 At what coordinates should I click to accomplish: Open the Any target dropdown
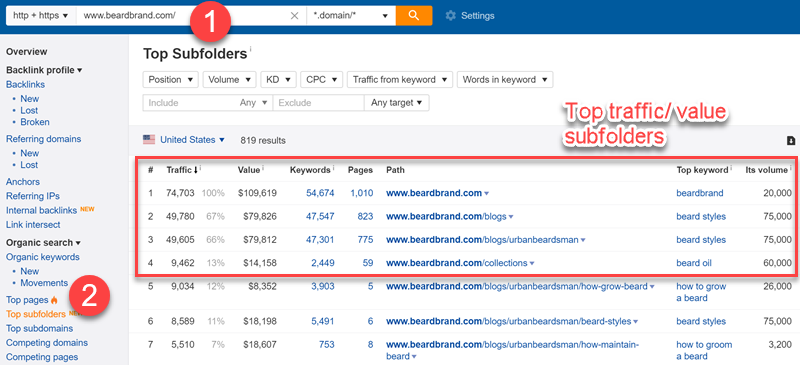click(396, 103)
